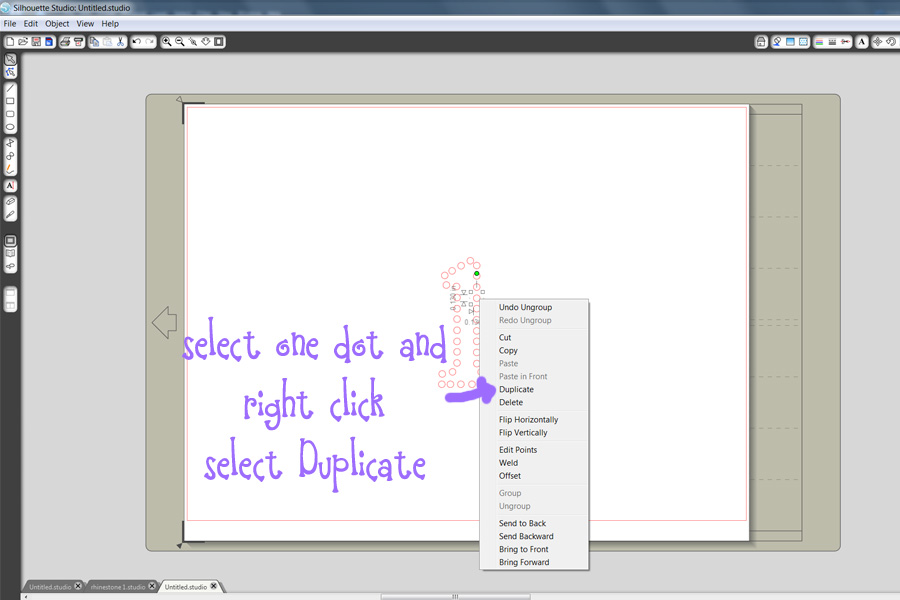Click the Zoom In magnifier icon

click(x=167, y=42)
